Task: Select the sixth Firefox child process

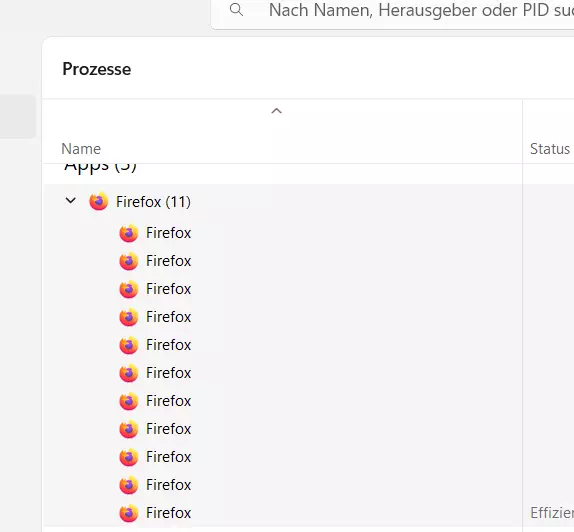Action: tap(282, 373)
